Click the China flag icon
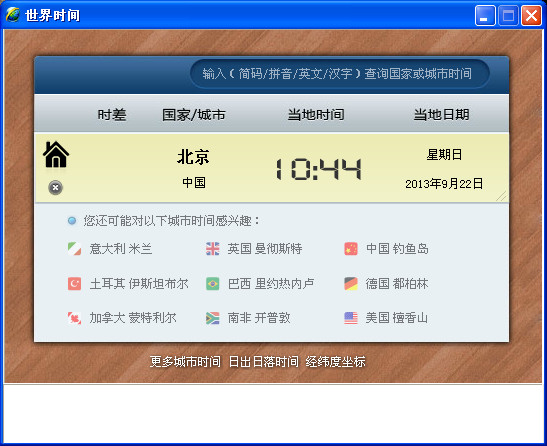 point(351,249)
